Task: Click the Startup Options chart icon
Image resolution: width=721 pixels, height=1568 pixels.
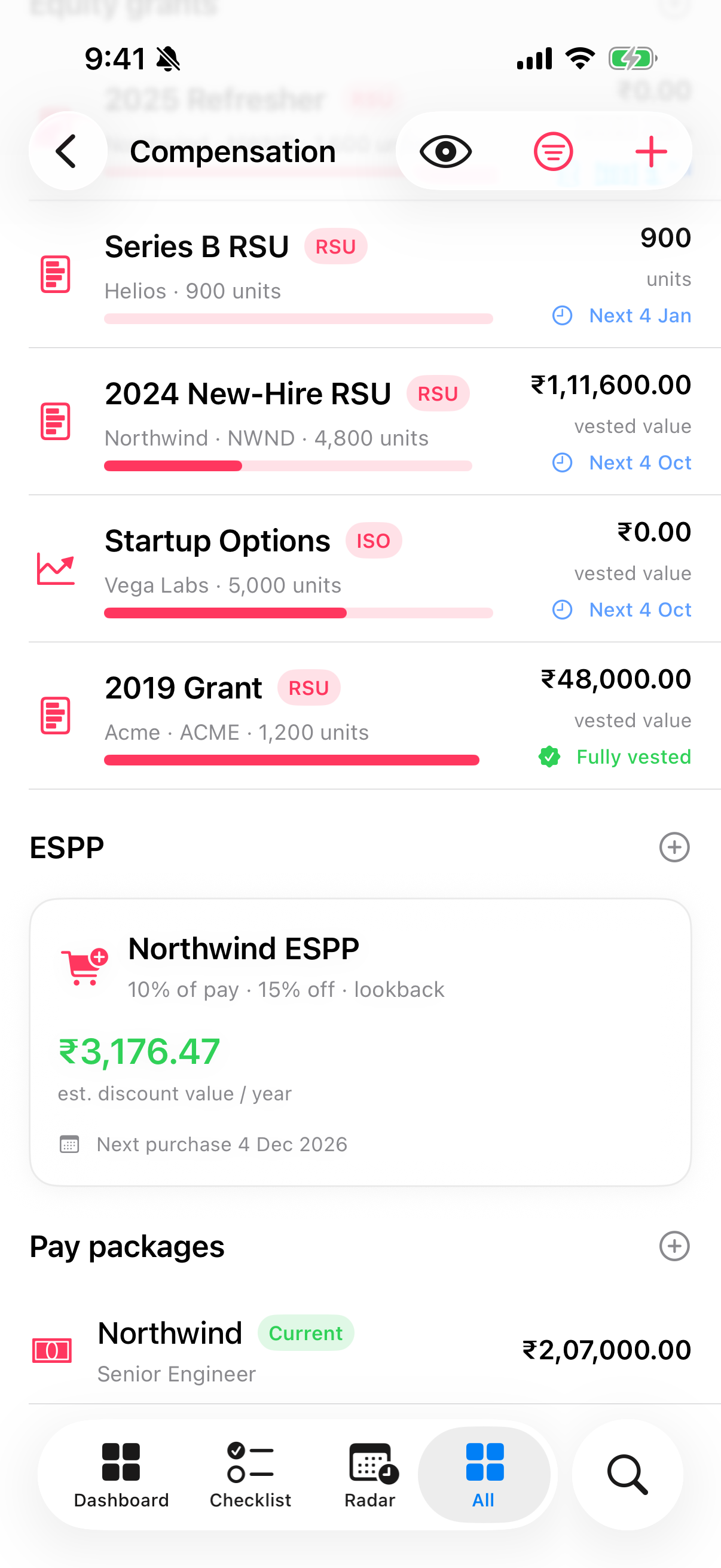Action: click(56, 569)
